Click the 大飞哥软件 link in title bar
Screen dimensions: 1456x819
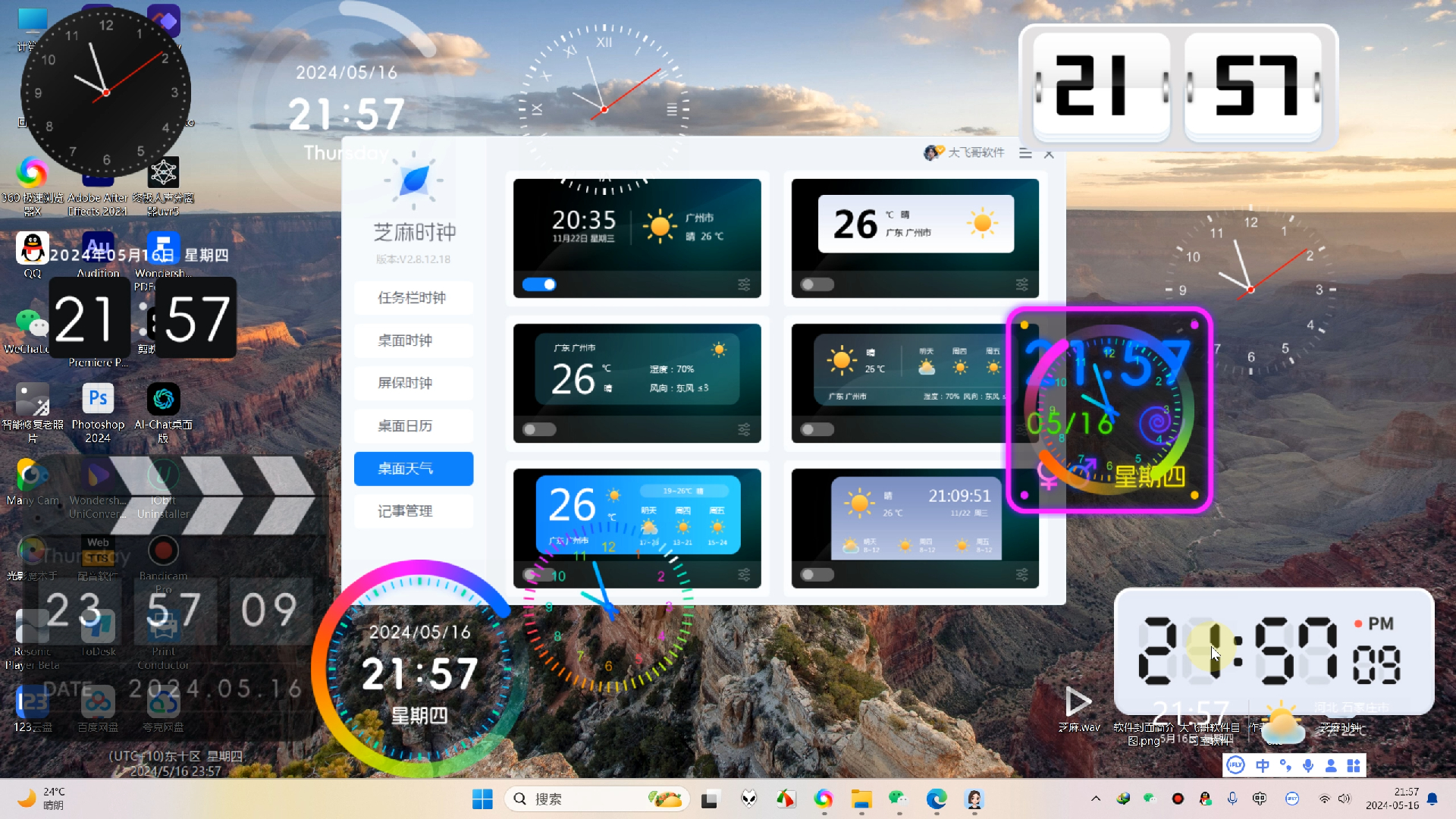pyautogui.click(x=975, y=152)
